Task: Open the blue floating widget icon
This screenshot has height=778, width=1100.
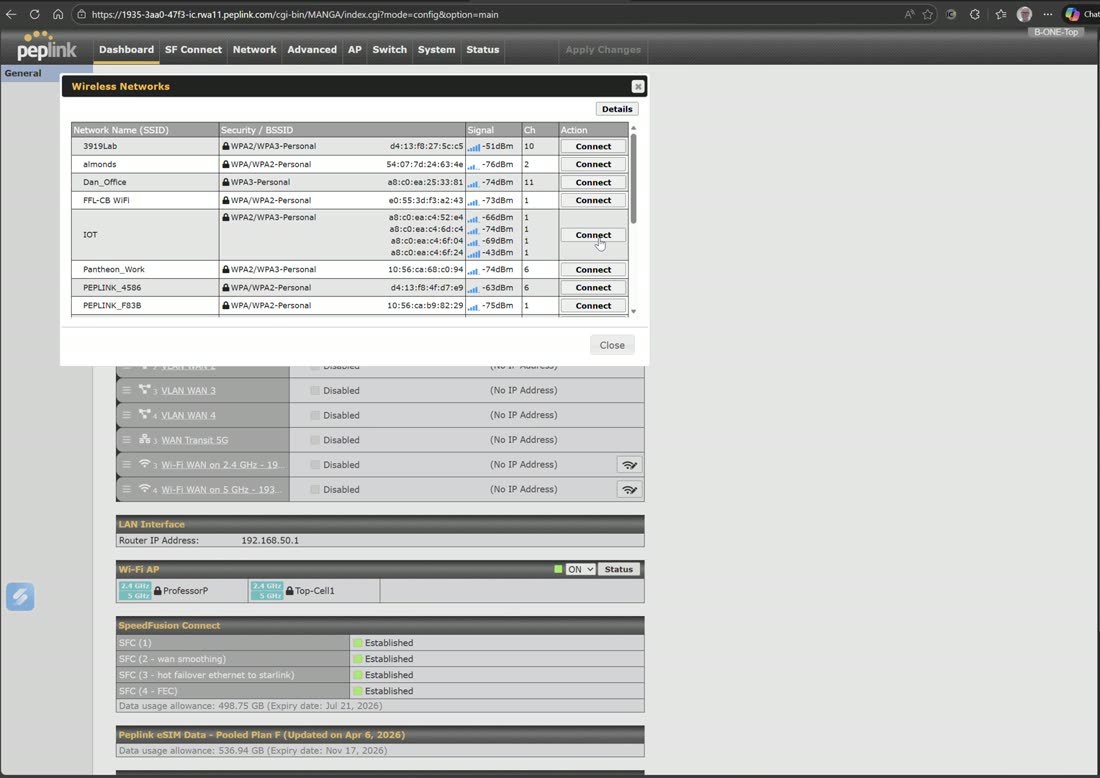Action: (x=20, y=596)
